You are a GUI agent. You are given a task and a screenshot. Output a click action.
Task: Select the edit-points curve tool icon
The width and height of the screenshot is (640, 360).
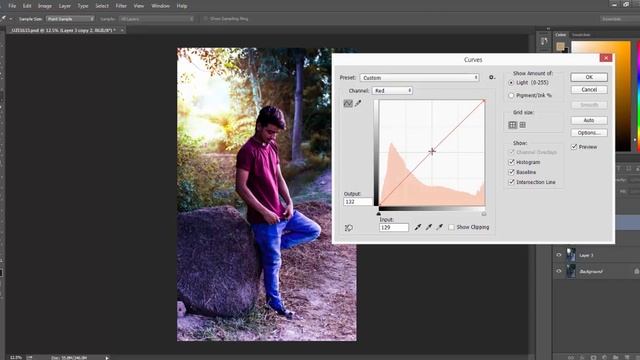(348, 104)
